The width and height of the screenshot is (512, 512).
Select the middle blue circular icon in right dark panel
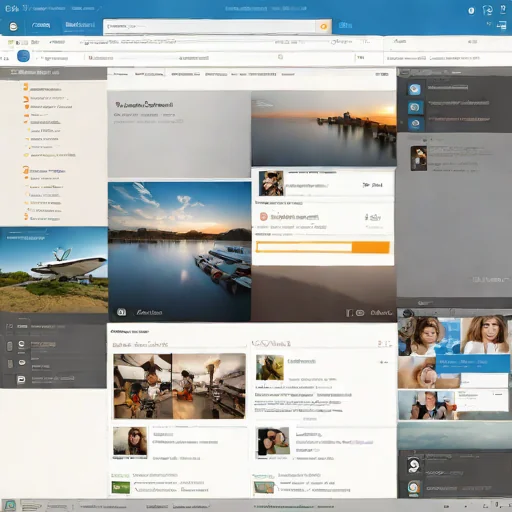coord(415,107)
